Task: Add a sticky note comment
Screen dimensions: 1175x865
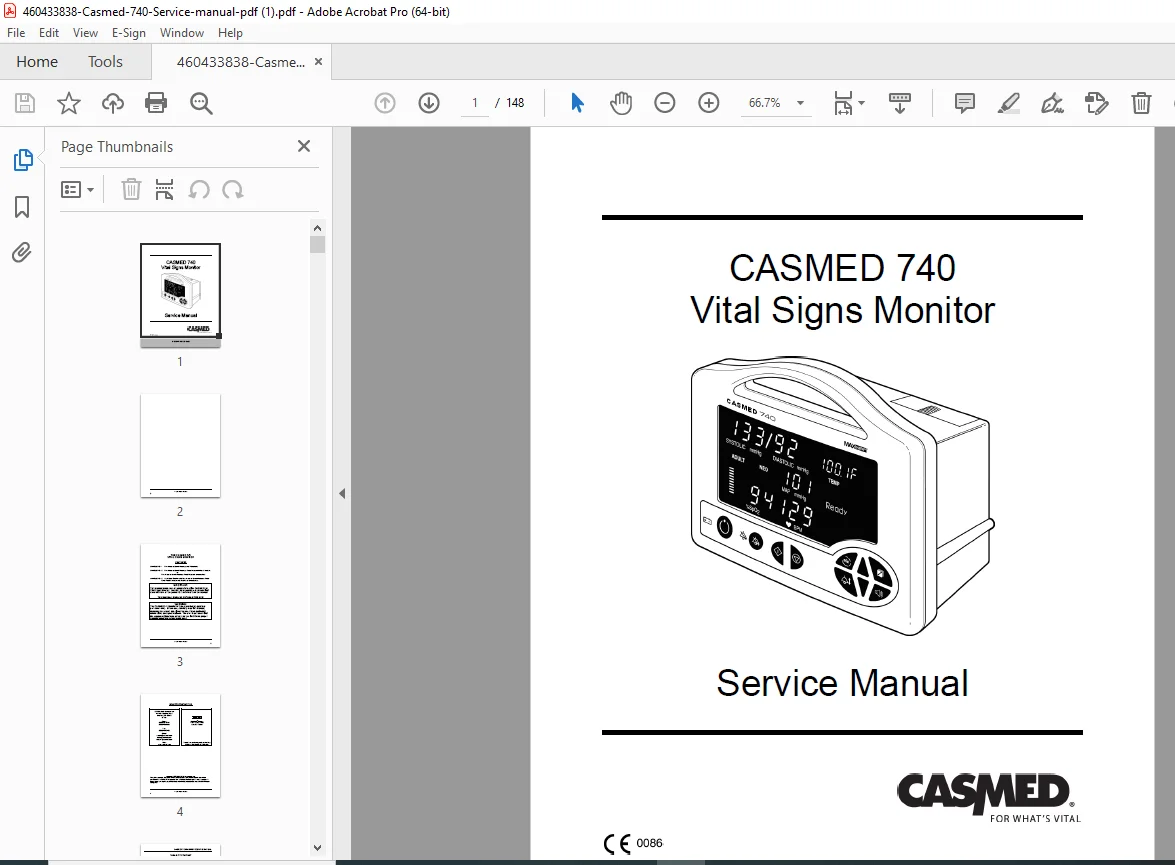Action: click(x=964, y=103)
